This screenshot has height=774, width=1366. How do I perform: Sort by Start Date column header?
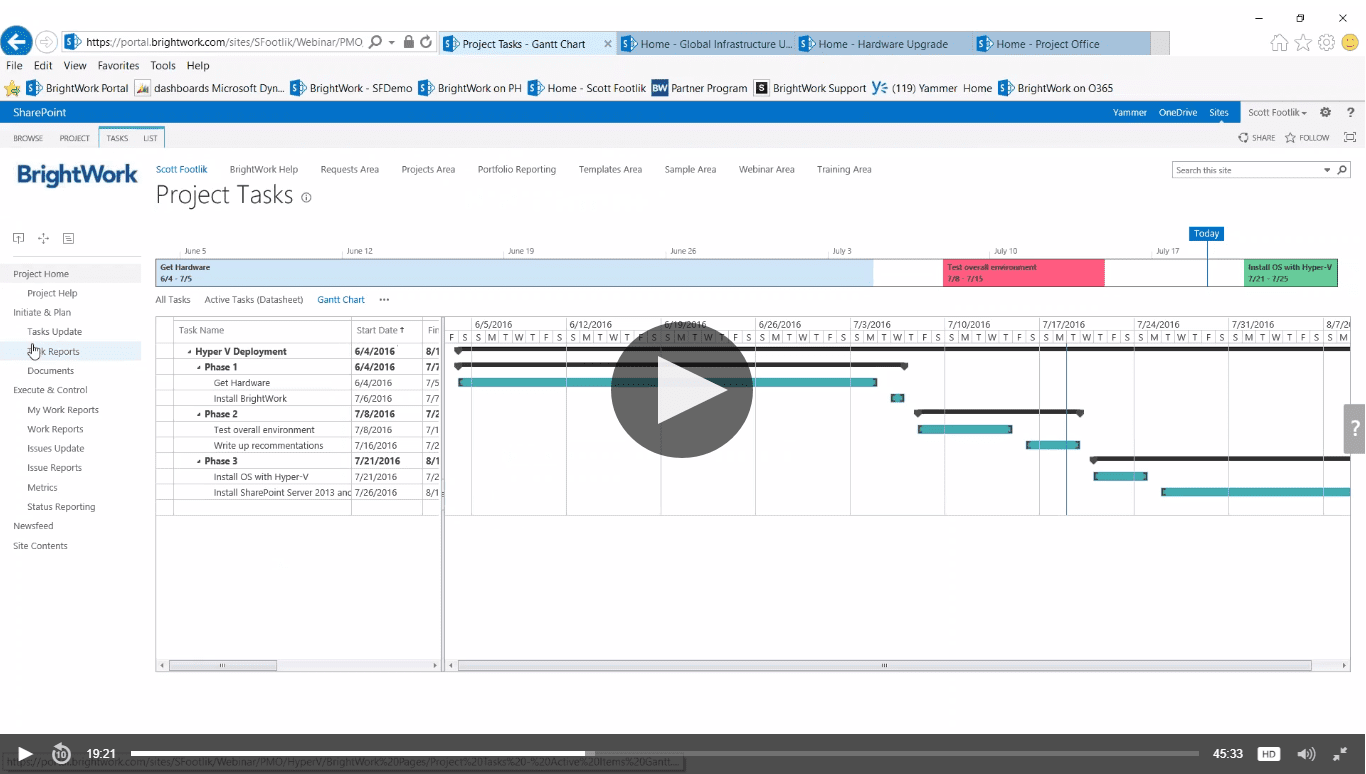380,330
